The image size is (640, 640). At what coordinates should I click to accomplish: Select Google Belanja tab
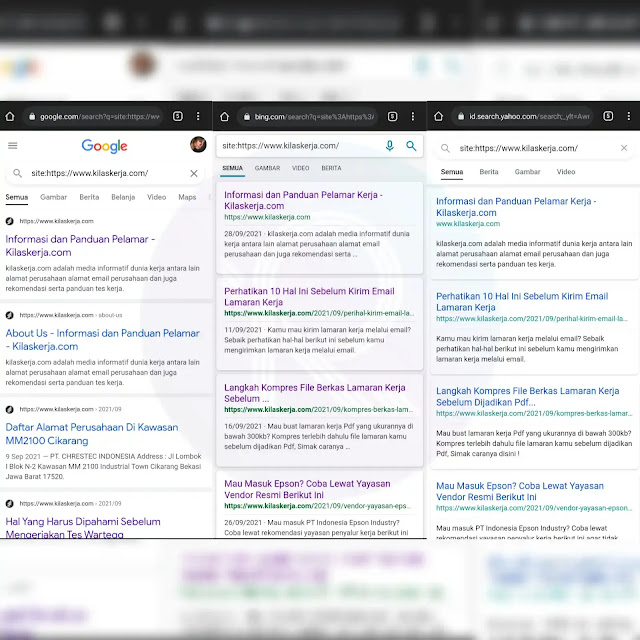[123, 197]
